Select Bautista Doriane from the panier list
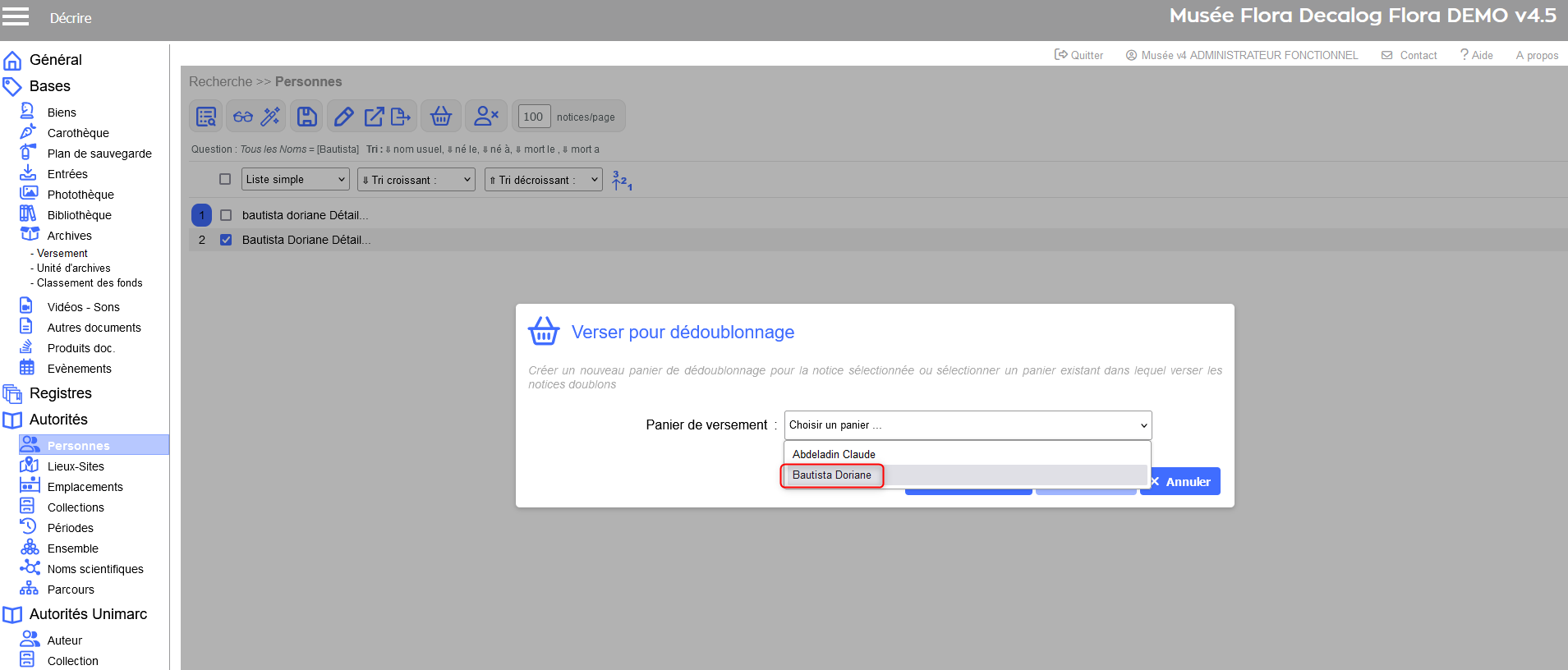This screenshot has width=1568, height=670. (832, 475)
